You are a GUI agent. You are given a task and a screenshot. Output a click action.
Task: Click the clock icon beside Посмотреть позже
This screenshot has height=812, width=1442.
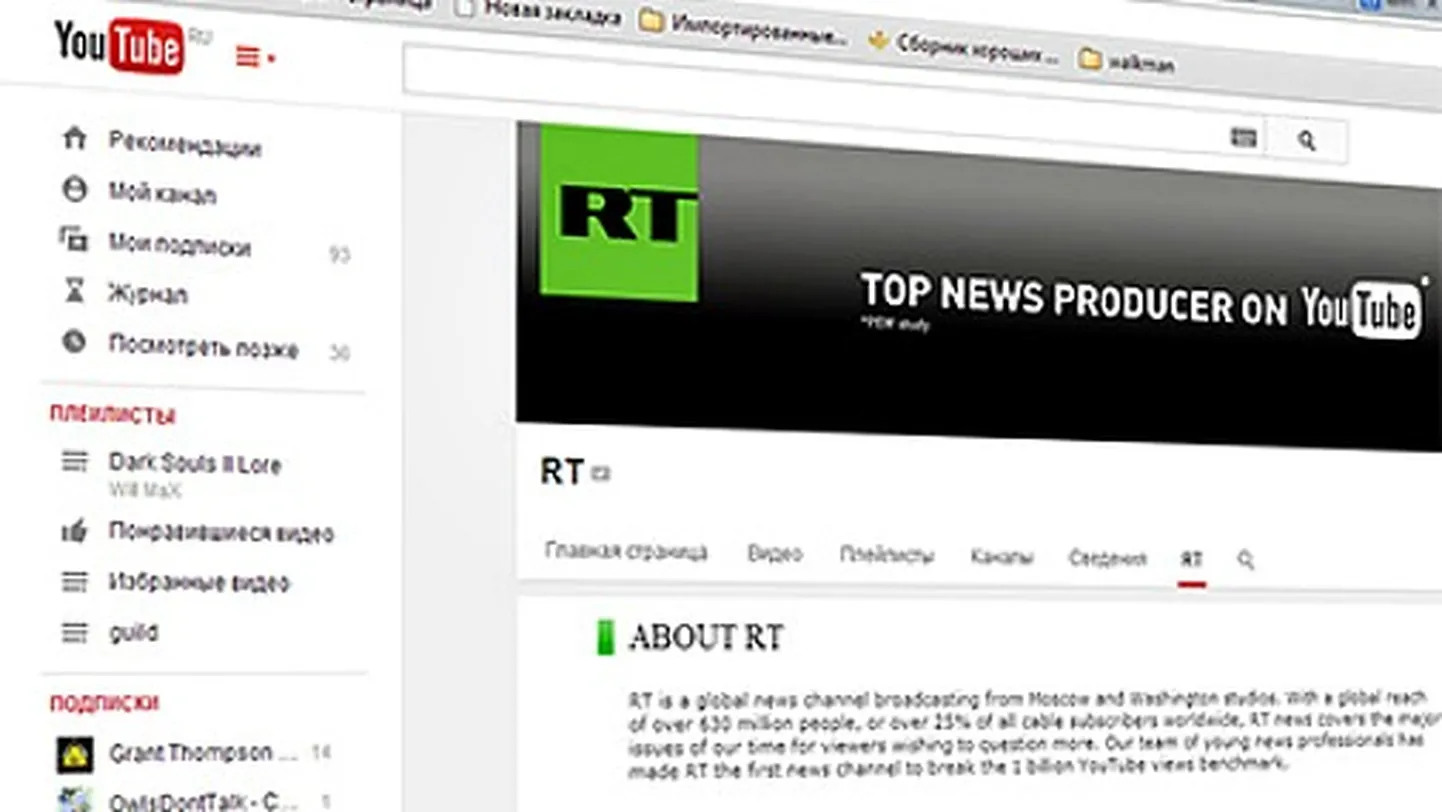coord(74,342)
